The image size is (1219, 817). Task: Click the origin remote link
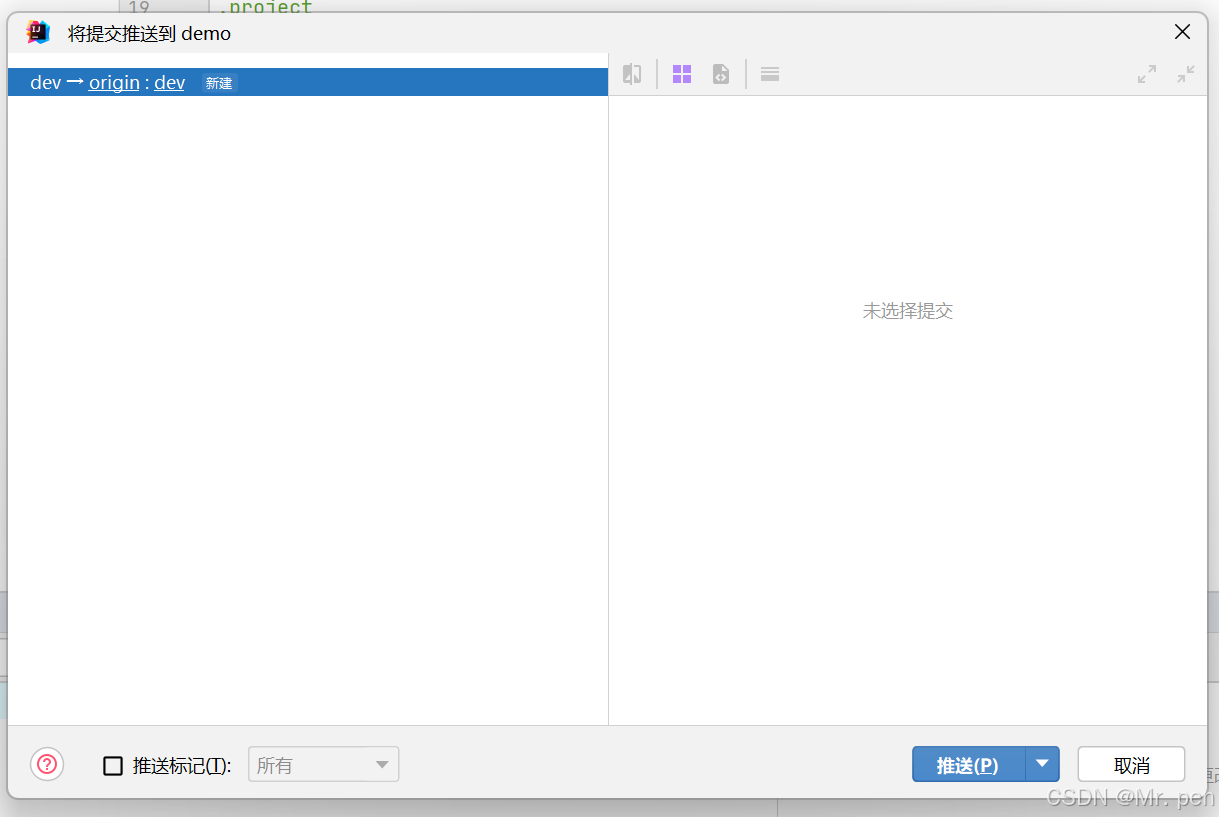(x=114, y=83)
